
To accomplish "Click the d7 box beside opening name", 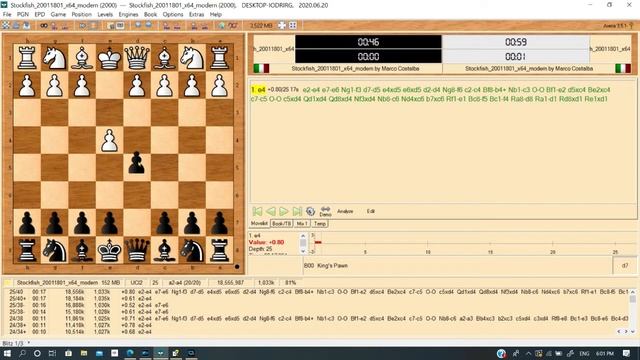I will pos(624,266).
